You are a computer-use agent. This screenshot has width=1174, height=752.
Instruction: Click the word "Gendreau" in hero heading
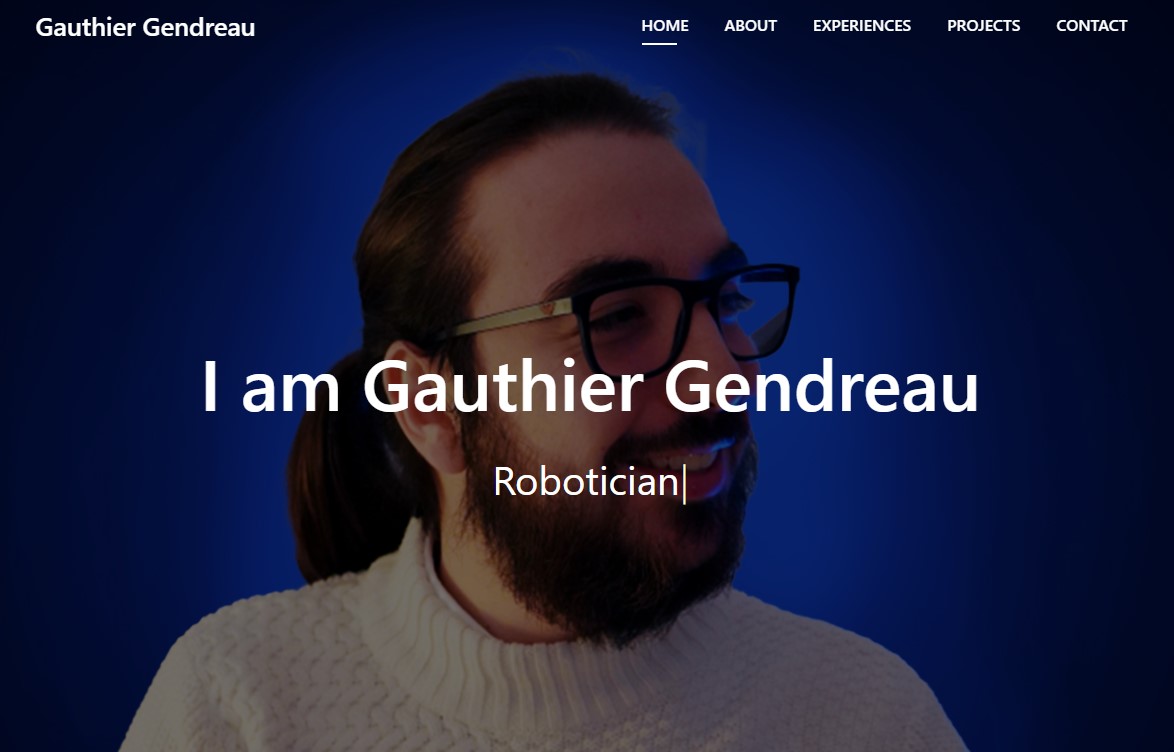click(x=821, y=387)
